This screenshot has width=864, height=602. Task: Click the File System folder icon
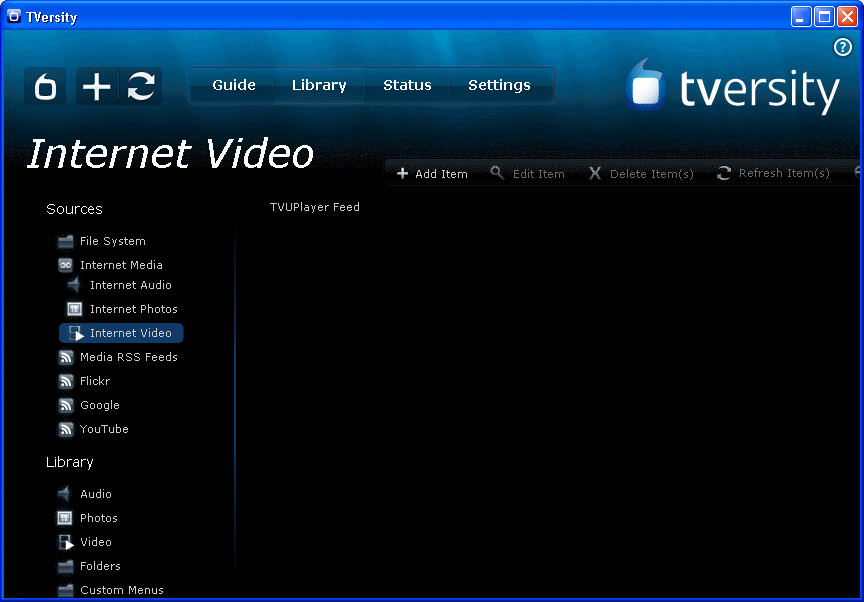pos(66,241)
